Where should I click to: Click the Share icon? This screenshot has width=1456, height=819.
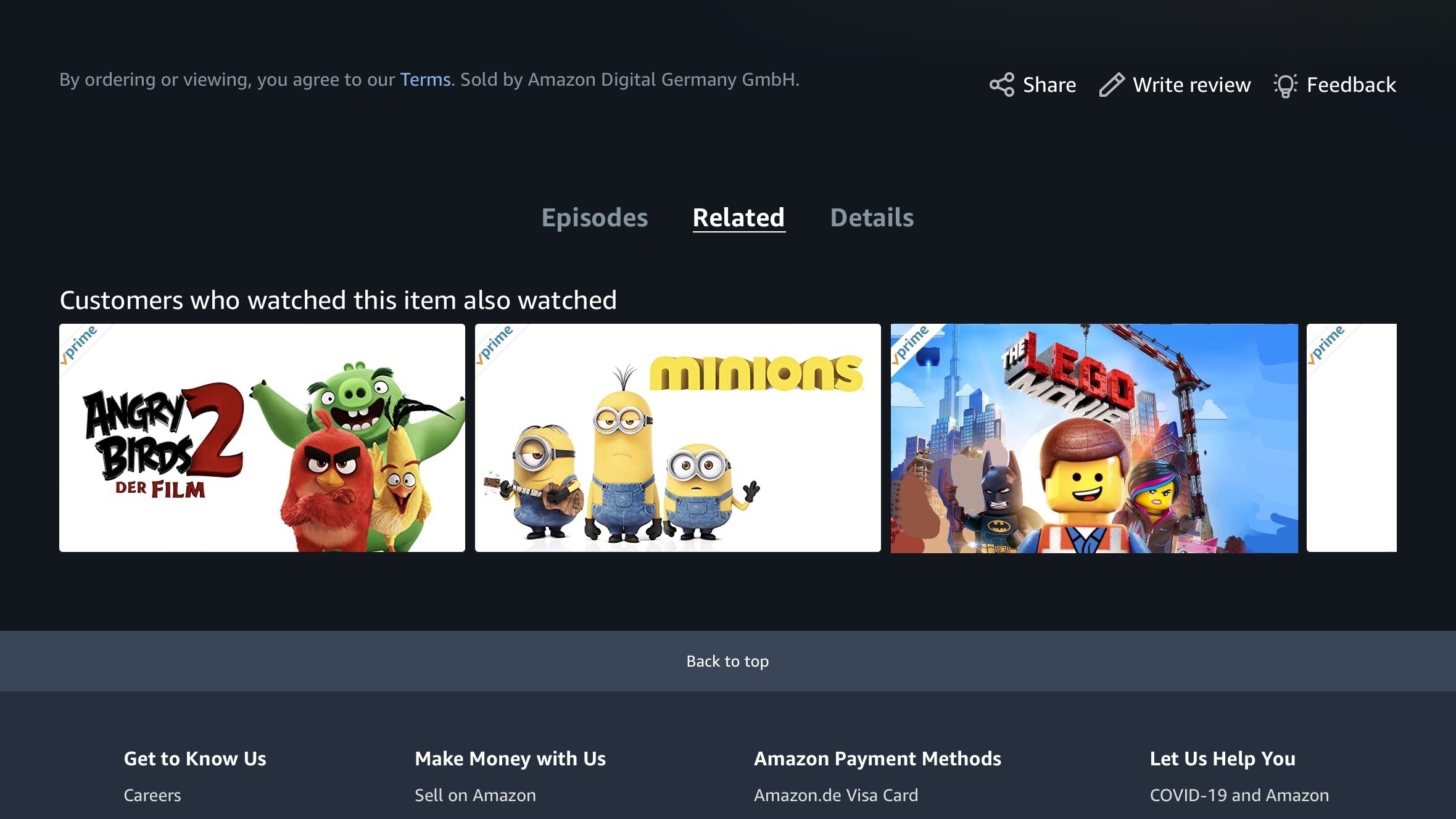point(999,85)
